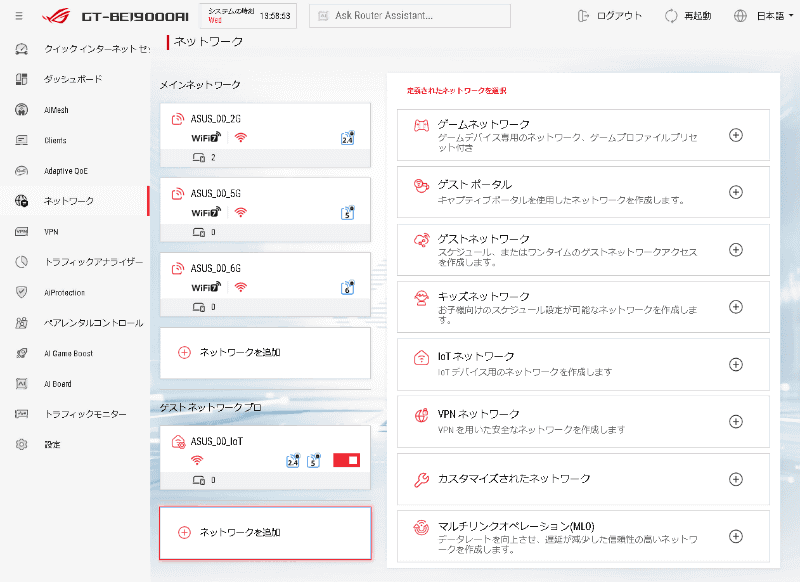Viewport: 800px width, 582px height.
Task: Click the AiProtection shield icon
Action: point(21,292)
